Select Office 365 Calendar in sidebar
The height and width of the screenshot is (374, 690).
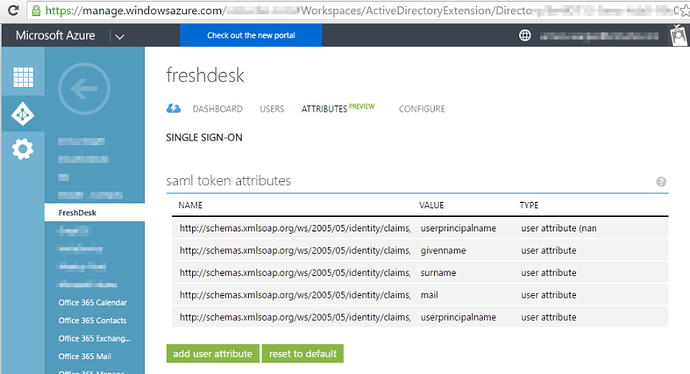pyautogui.click(x=93, y=303)
